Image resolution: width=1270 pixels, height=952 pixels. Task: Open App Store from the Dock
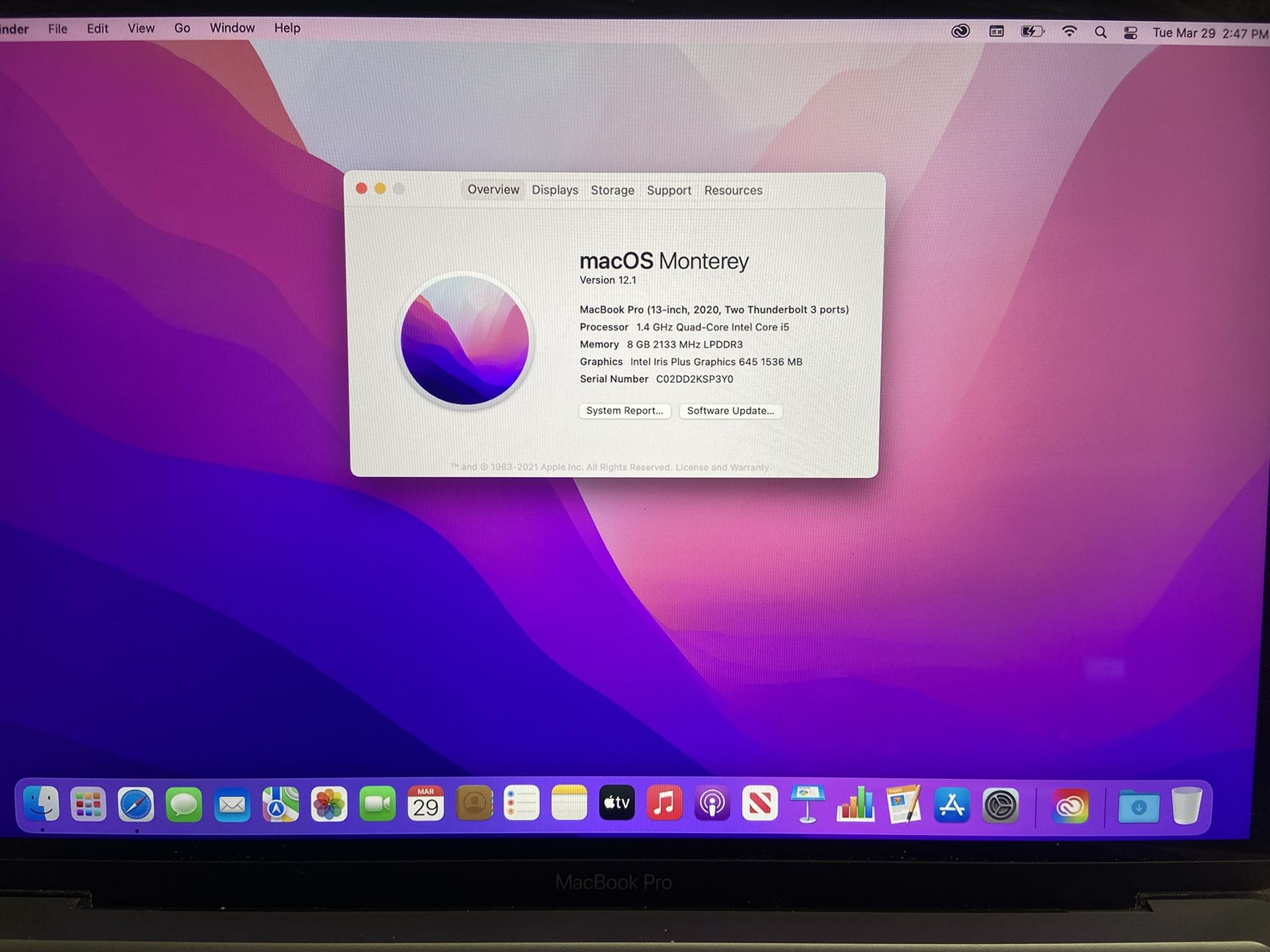click(x=952, y=805)
